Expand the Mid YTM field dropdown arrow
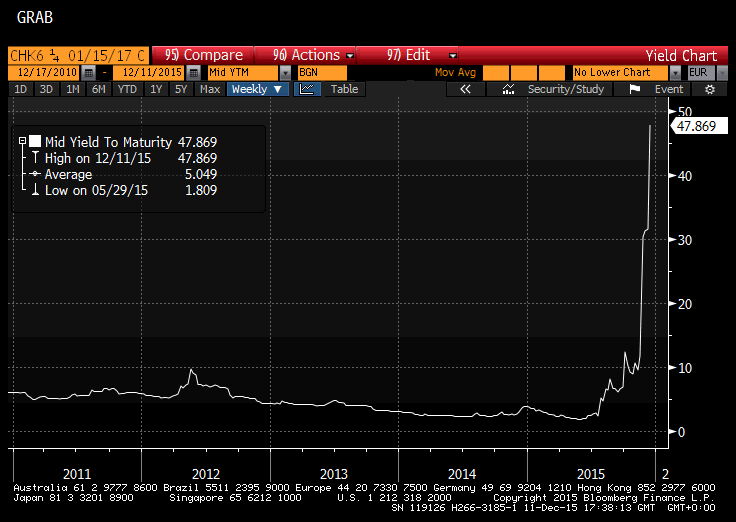This screenshot has width=736, height=522. [285, 73]
